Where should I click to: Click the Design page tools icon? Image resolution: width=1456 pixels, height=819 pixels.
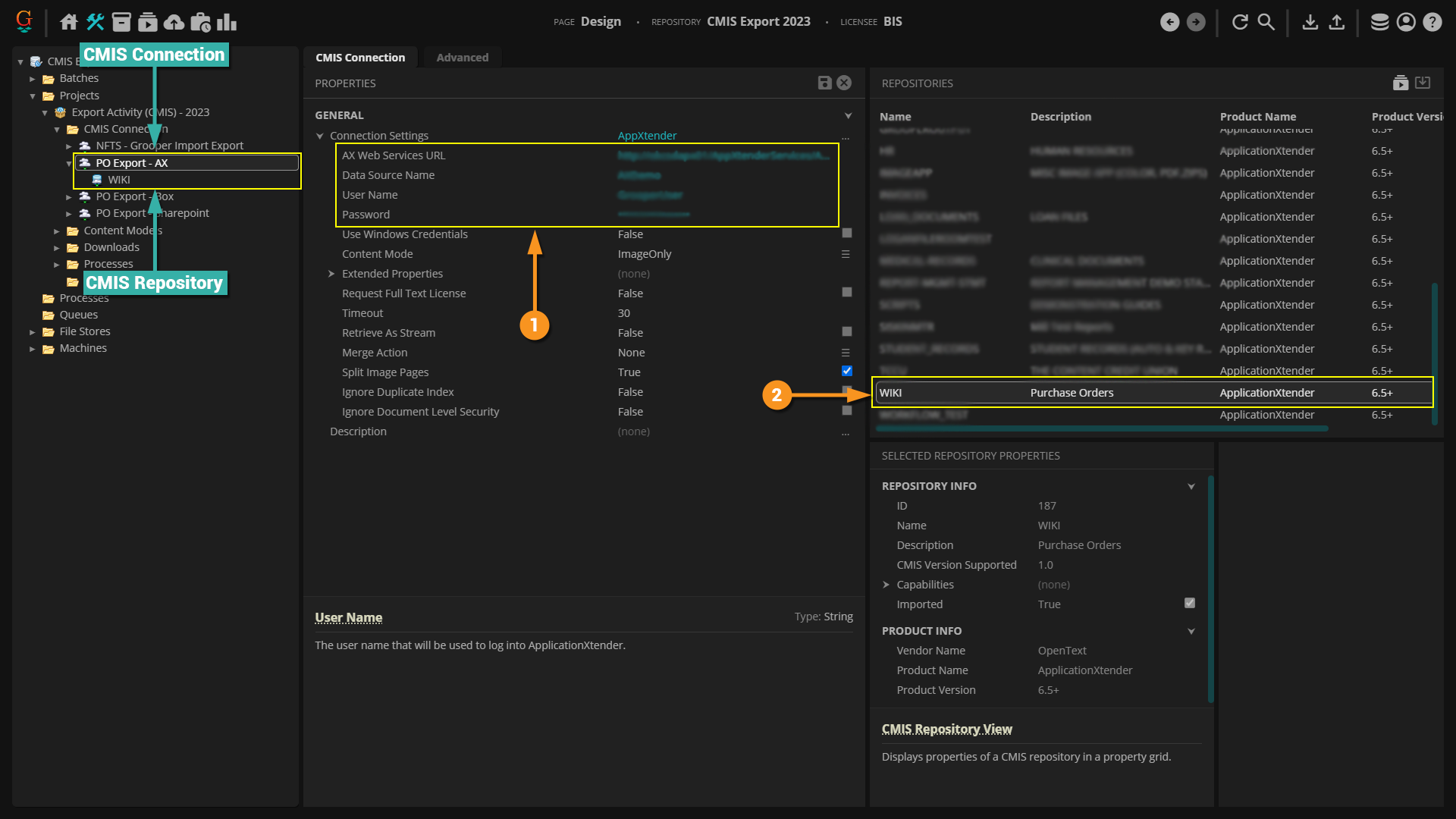pyautogui.click(x=96, y=22)
